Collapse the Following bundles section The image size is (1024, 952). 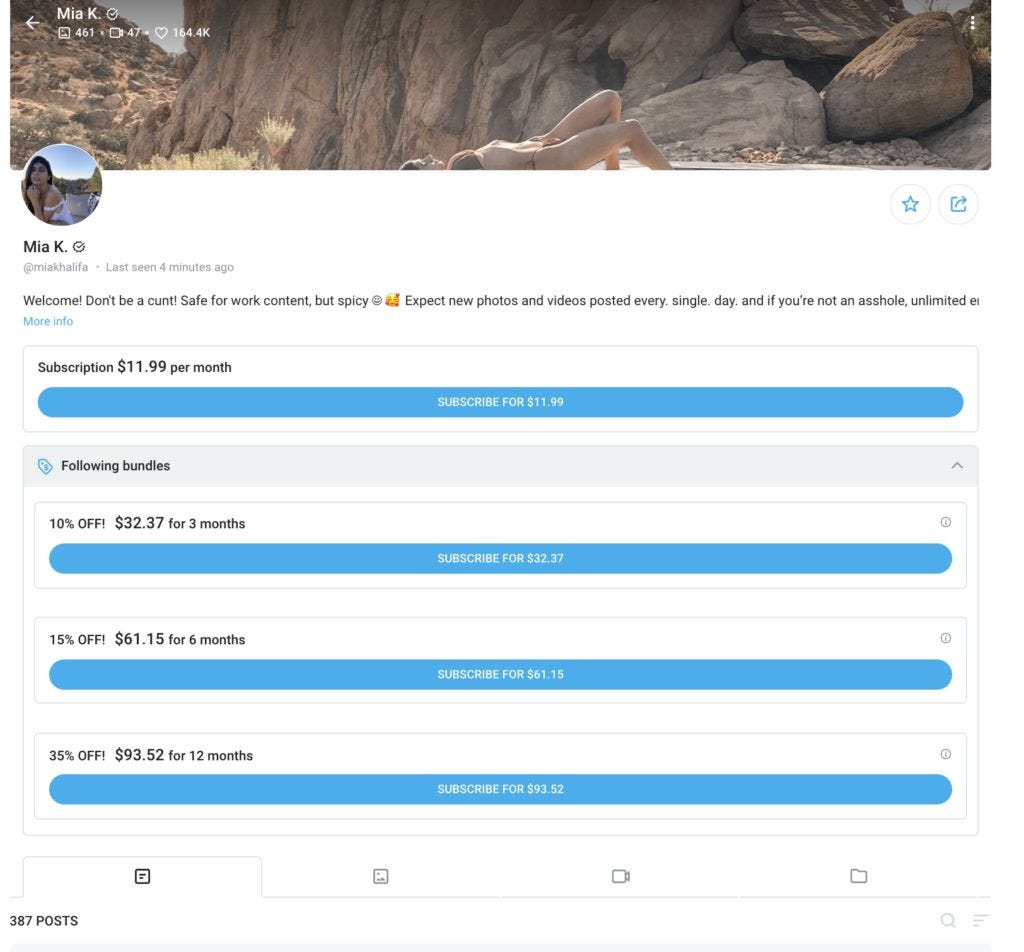[x=957, y=466]
